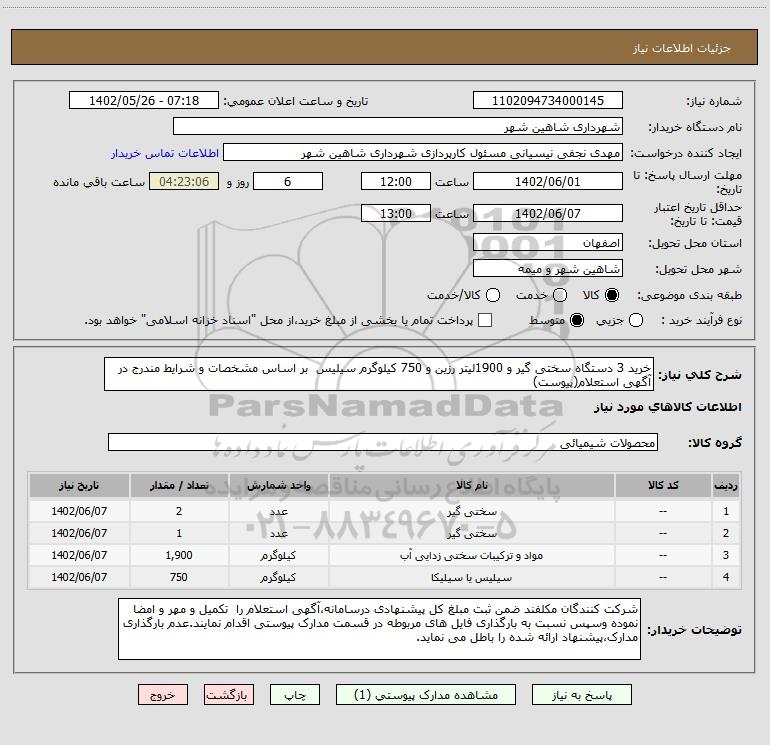Choose the جزیی purchase process option
The height and width of the screenshot is (745, 770).
[x=635, y=320]
